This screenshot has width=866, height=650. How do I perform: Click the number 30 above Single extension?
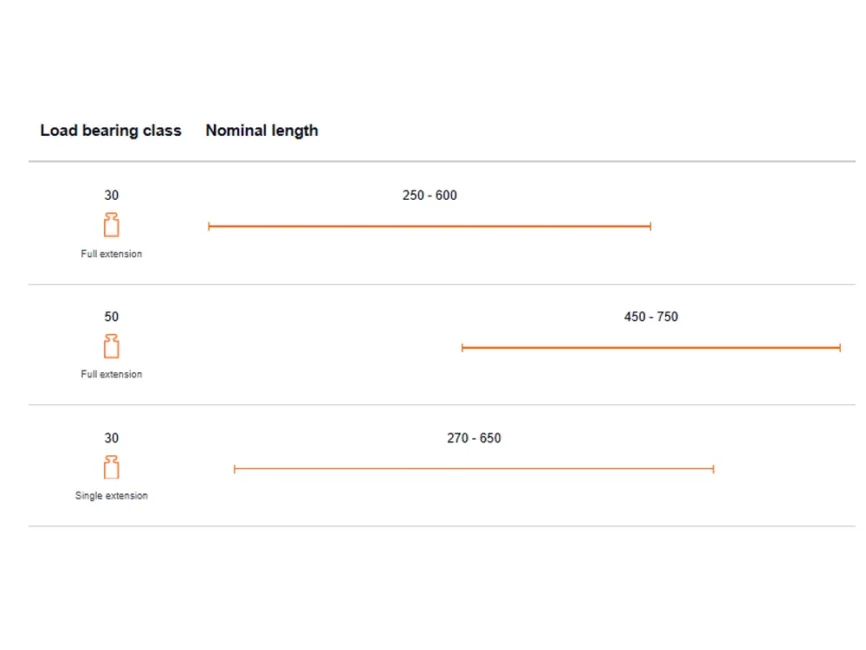click(111, 438)
